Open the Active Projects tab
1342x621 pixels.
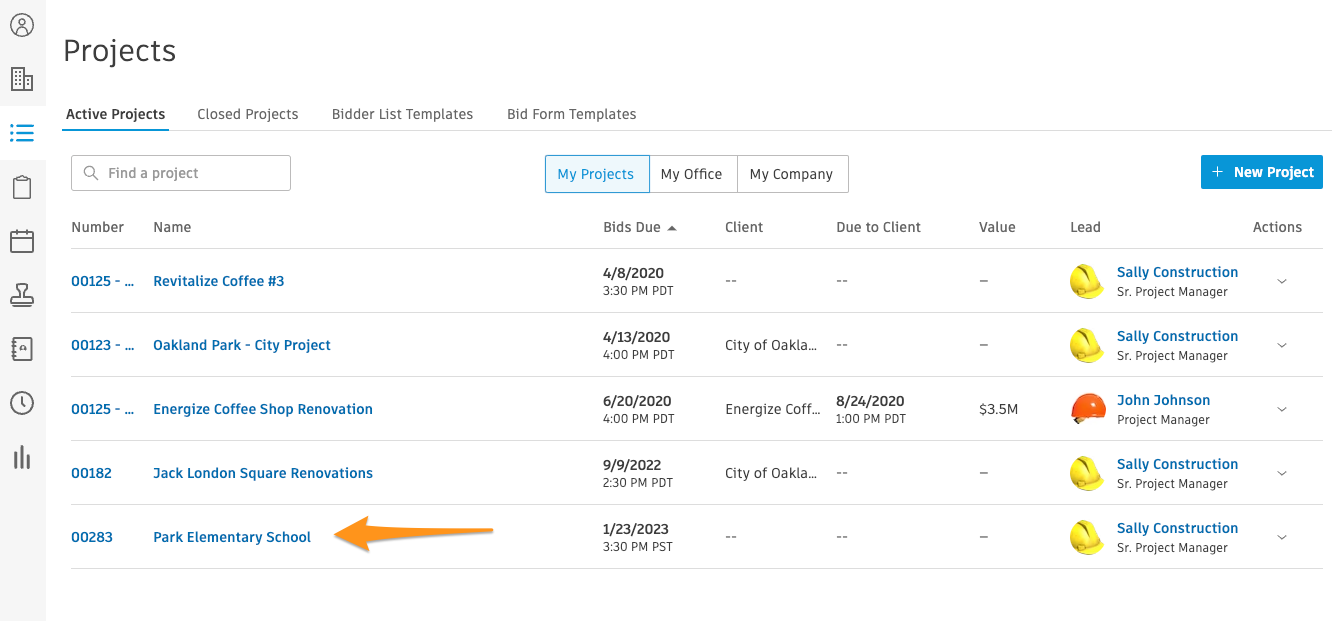(116, 114)
